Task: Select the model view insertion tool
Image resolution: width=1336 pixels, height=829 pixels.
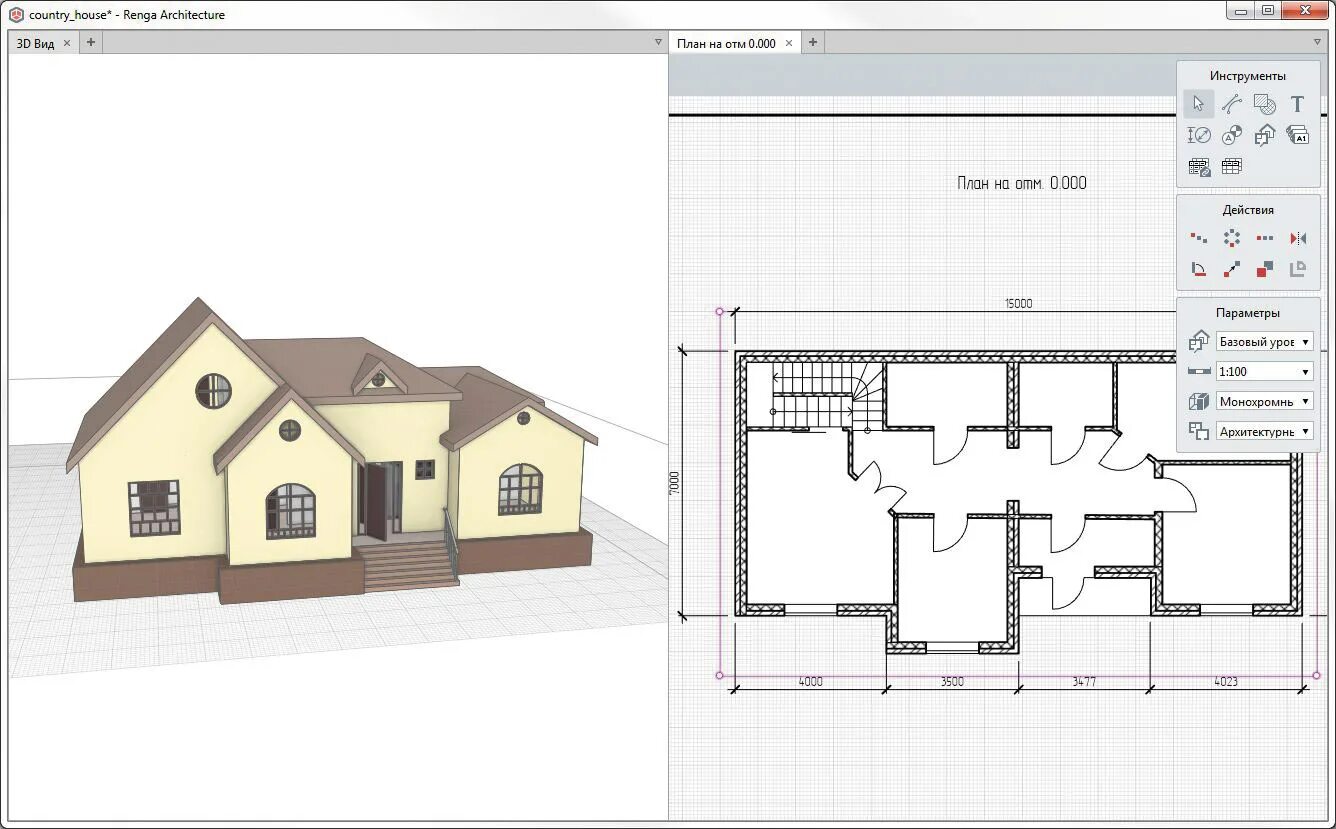Action: click(x=1265, y=135)
